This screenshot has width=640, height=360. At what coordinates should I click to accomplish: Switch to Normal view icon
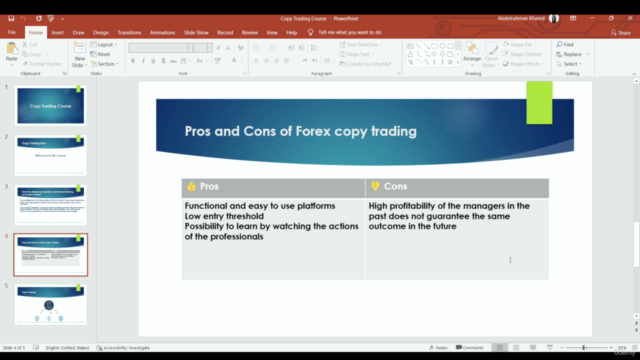click(x=500, y=348)
